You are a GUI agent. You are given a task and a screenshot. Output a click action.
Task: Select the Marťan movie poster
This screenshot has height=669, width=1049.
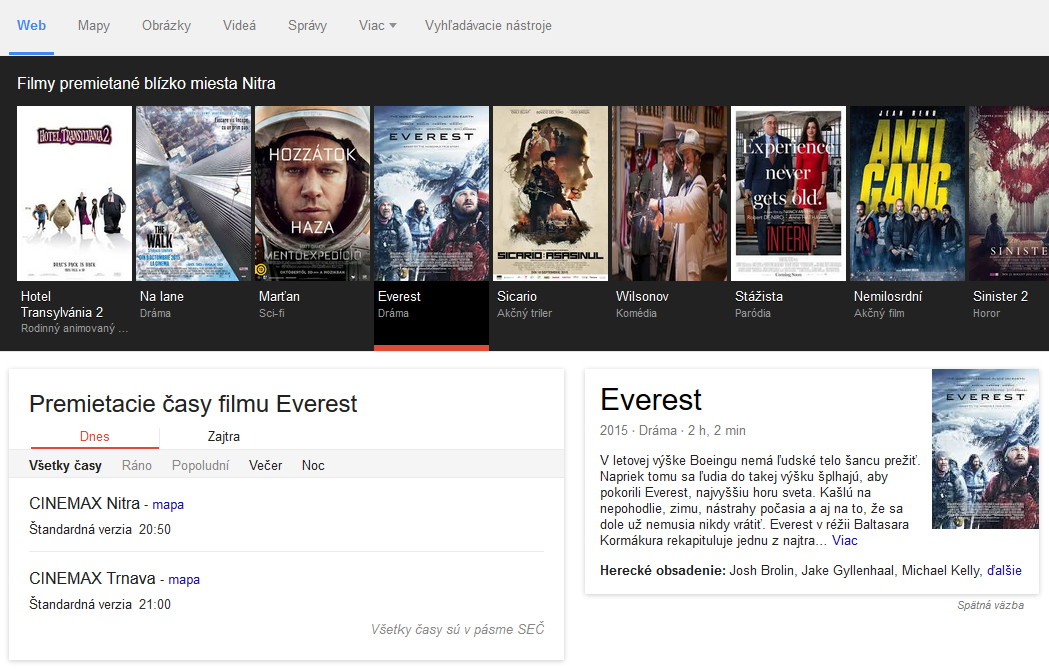tap(312, 193)
